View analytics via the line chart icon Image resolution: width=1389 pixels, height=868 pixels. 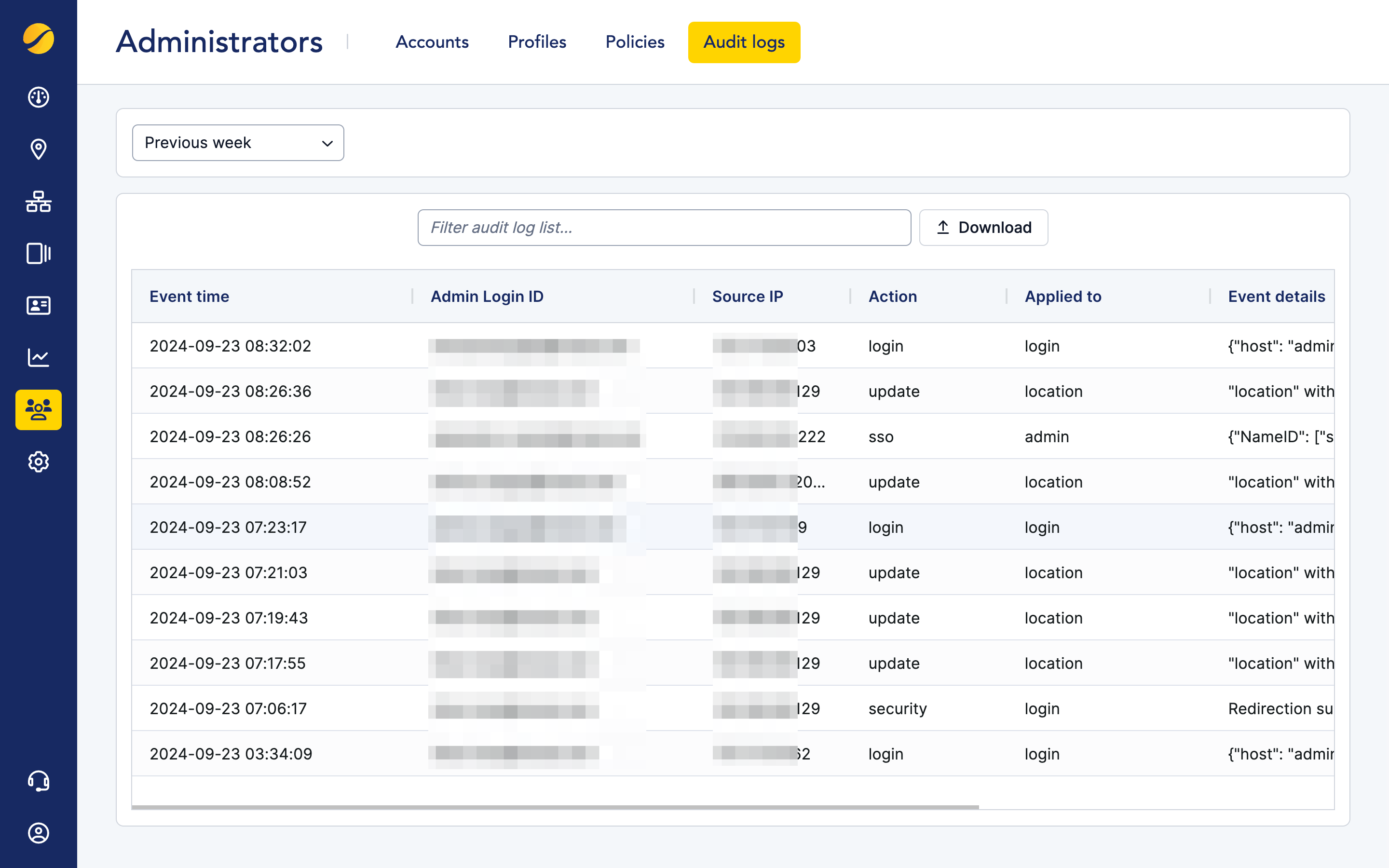(x=38, y=357)
